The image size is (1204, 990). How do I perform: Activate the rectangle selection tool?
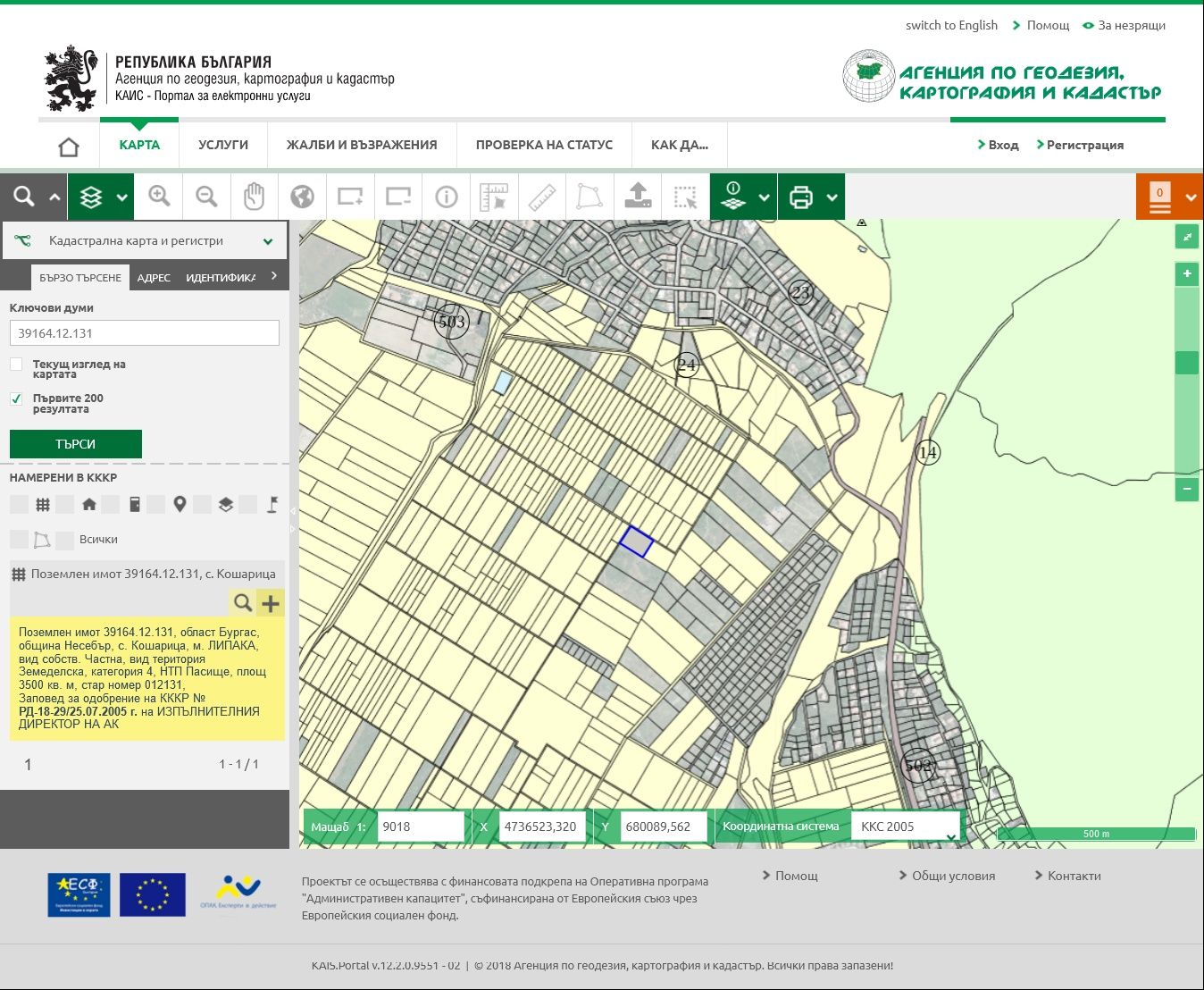685,197
